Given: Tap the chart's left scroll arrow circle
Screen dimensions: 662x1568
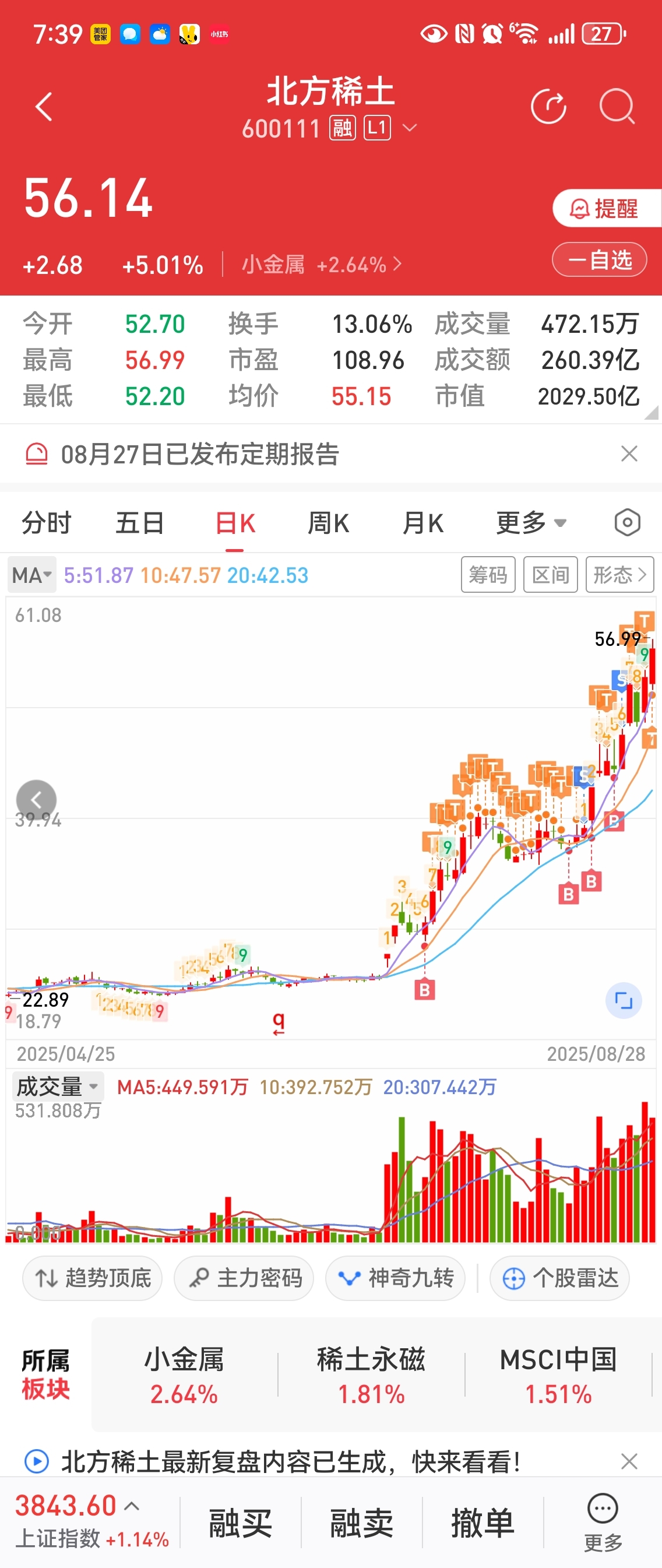Looking at the screenshot, I should [36, 800].
